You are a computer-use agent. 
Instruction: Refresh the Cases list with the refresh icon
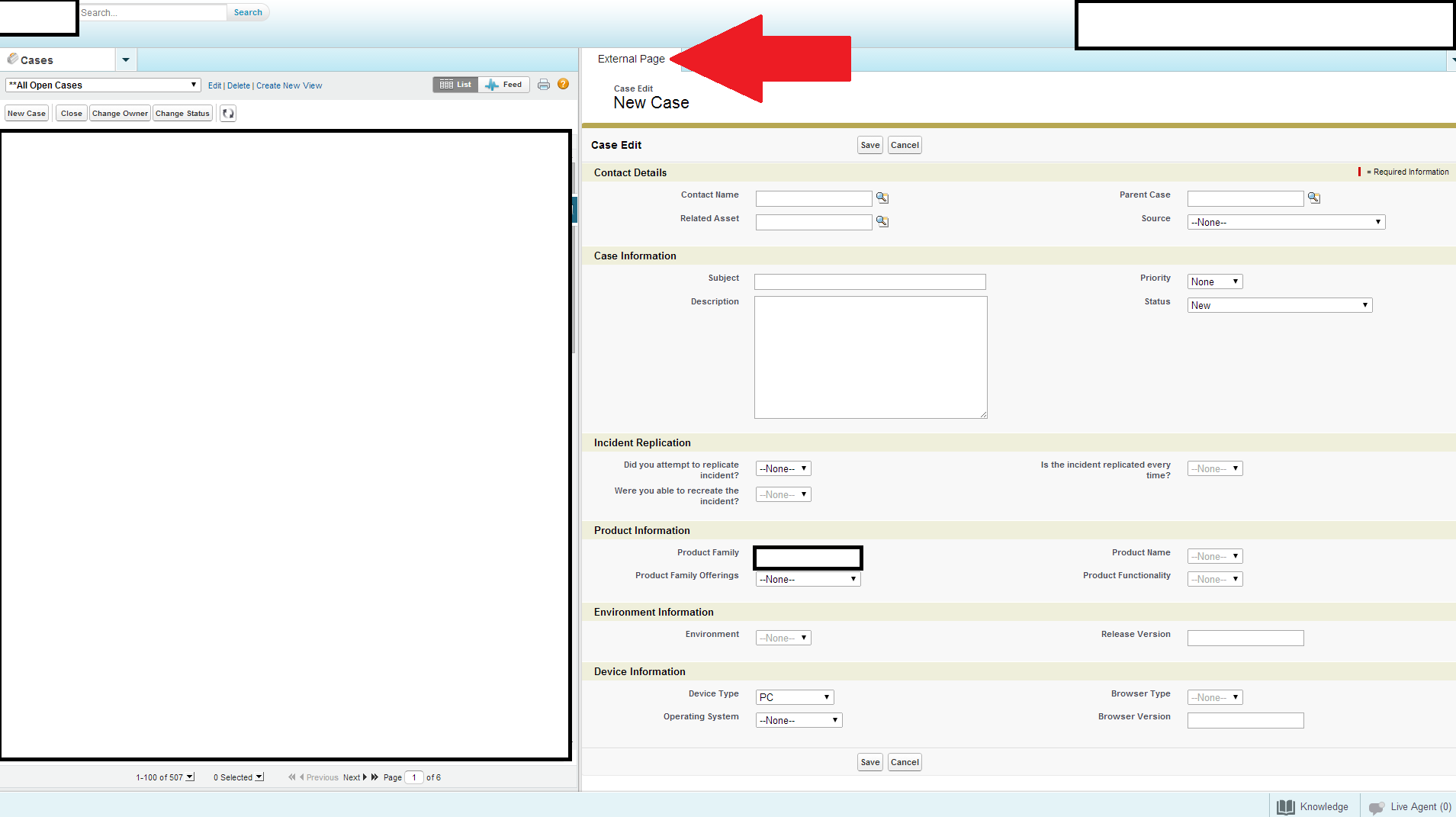pos(228,114)
